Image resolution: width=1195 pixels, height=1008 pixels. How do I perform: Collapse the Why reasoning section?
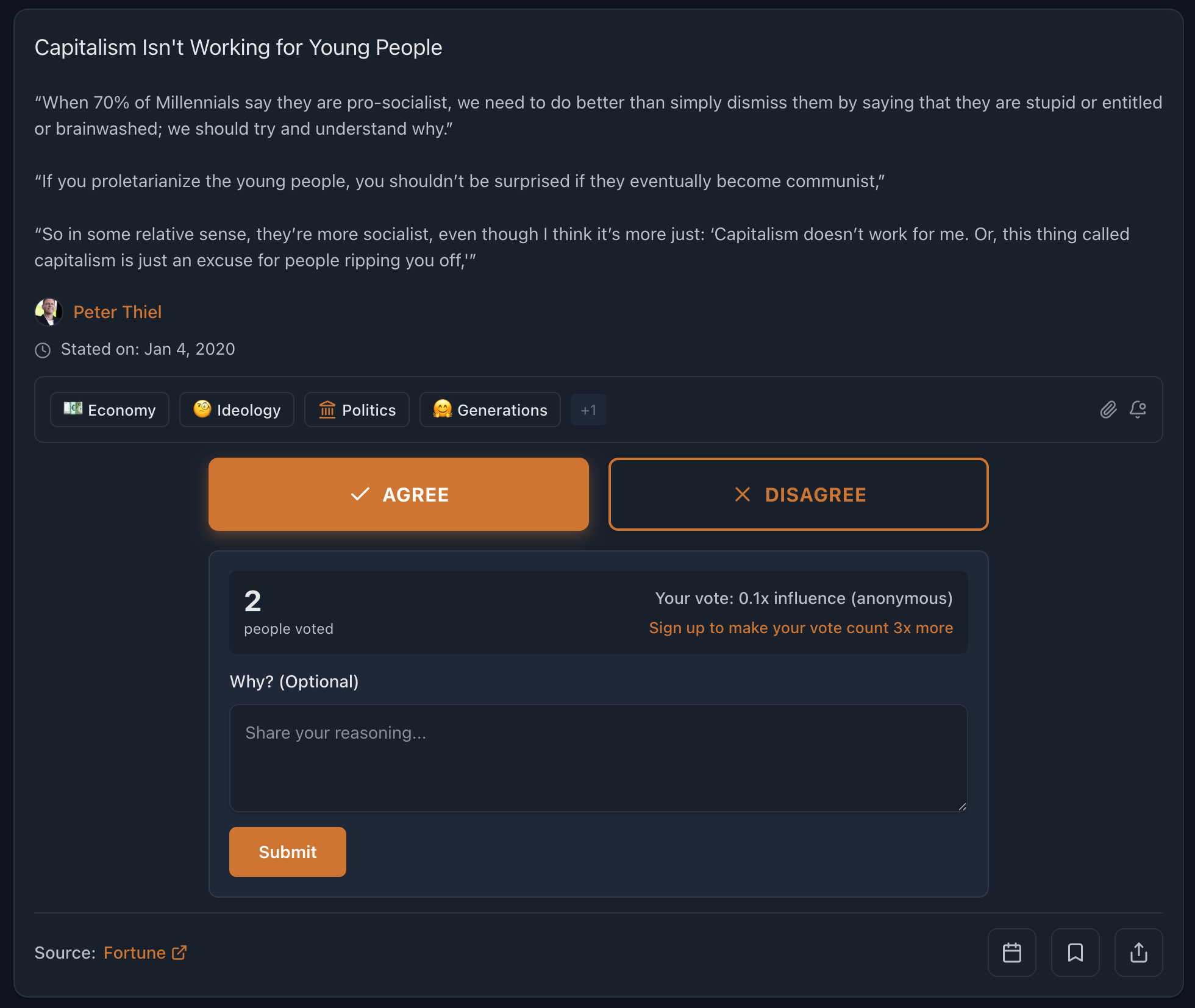pos(294,681)
